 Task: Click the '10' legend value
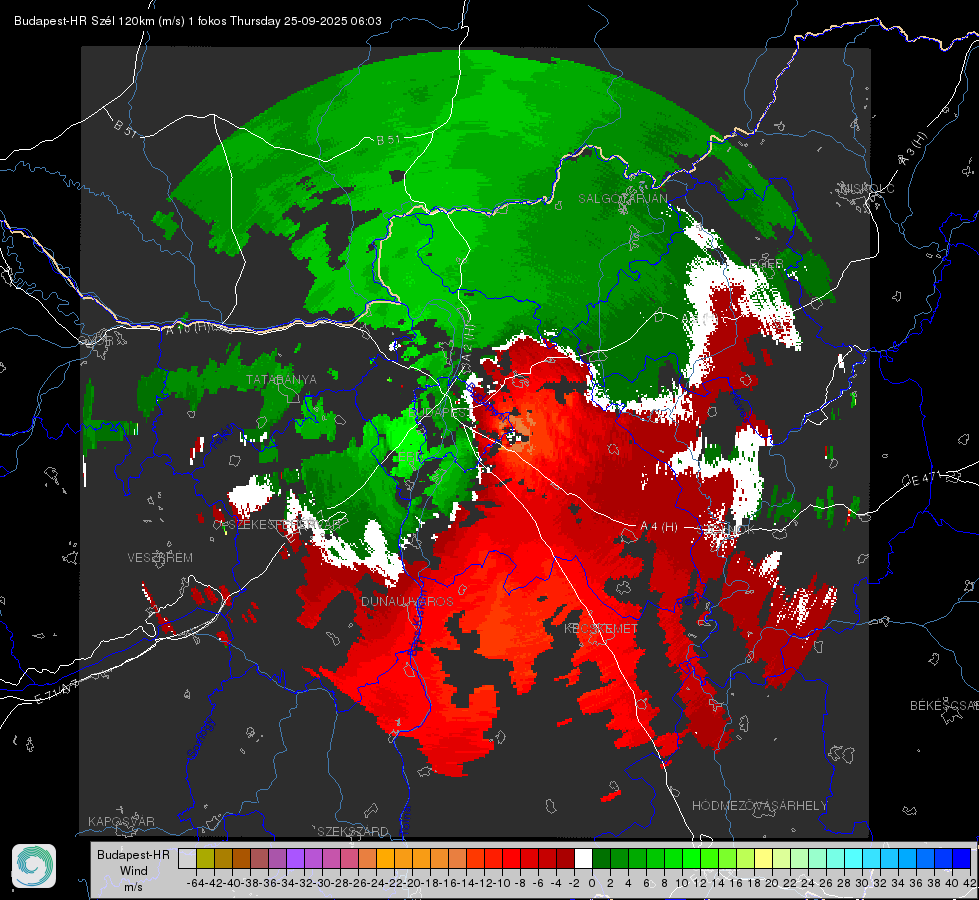coord(682,883)
